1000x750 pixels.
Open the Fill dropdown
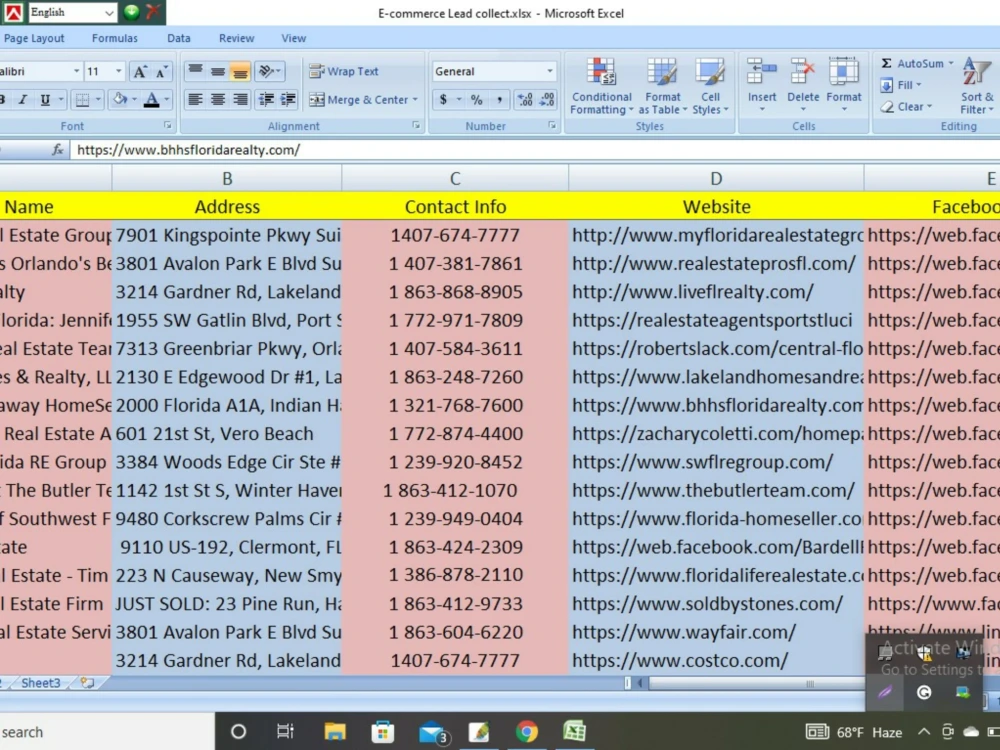pyautogui.click(x=901, y=85)
